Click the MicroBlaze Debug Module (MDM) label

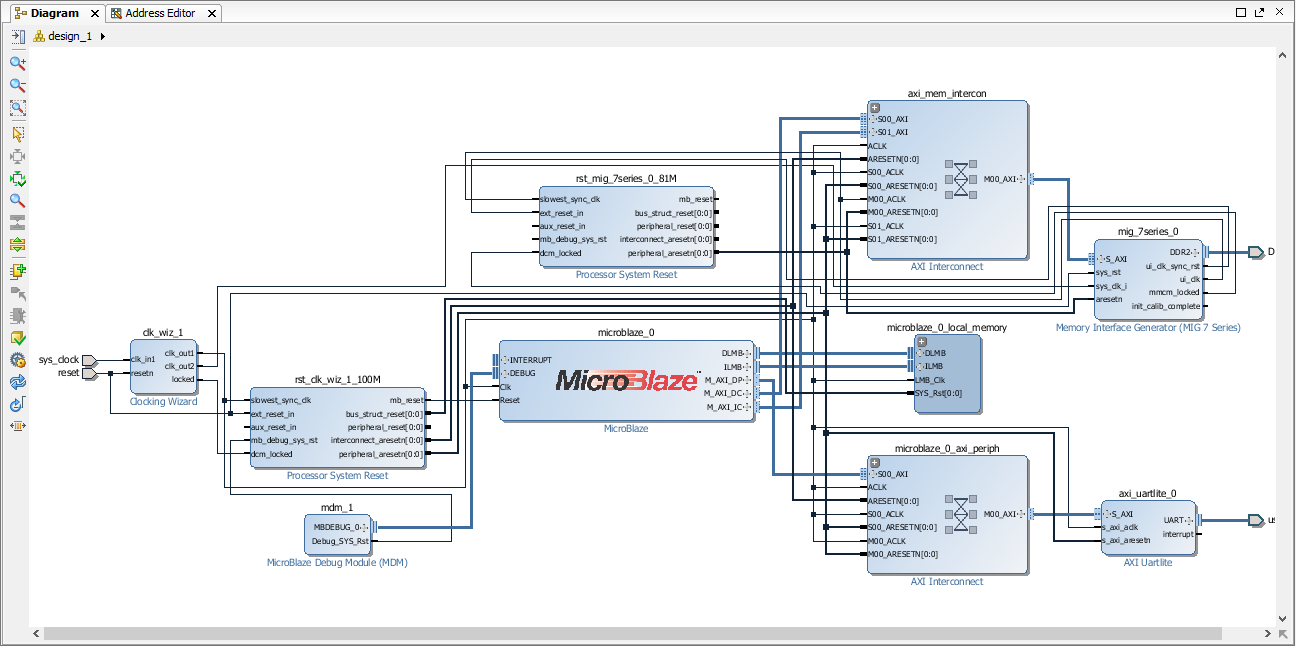pyautogui.click(x=337, y=563)
